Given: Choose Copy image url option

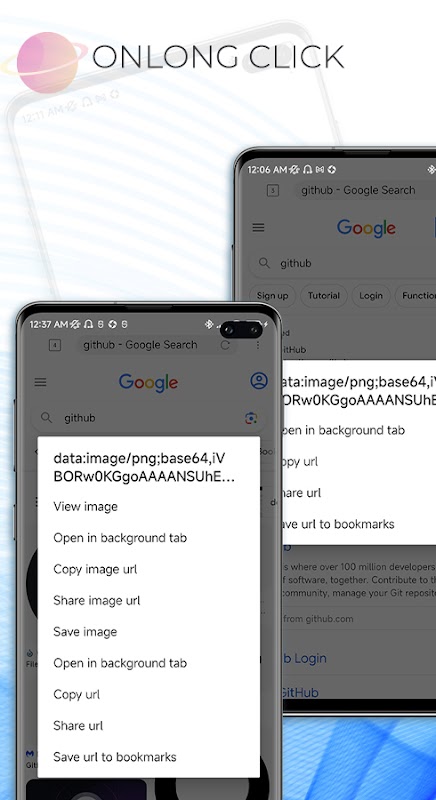Looking at the screenshot, I should (x=95, y=569).
